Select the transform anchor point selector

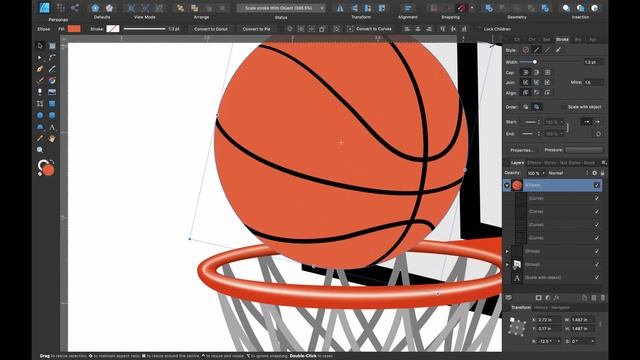[x=517, y=327]
